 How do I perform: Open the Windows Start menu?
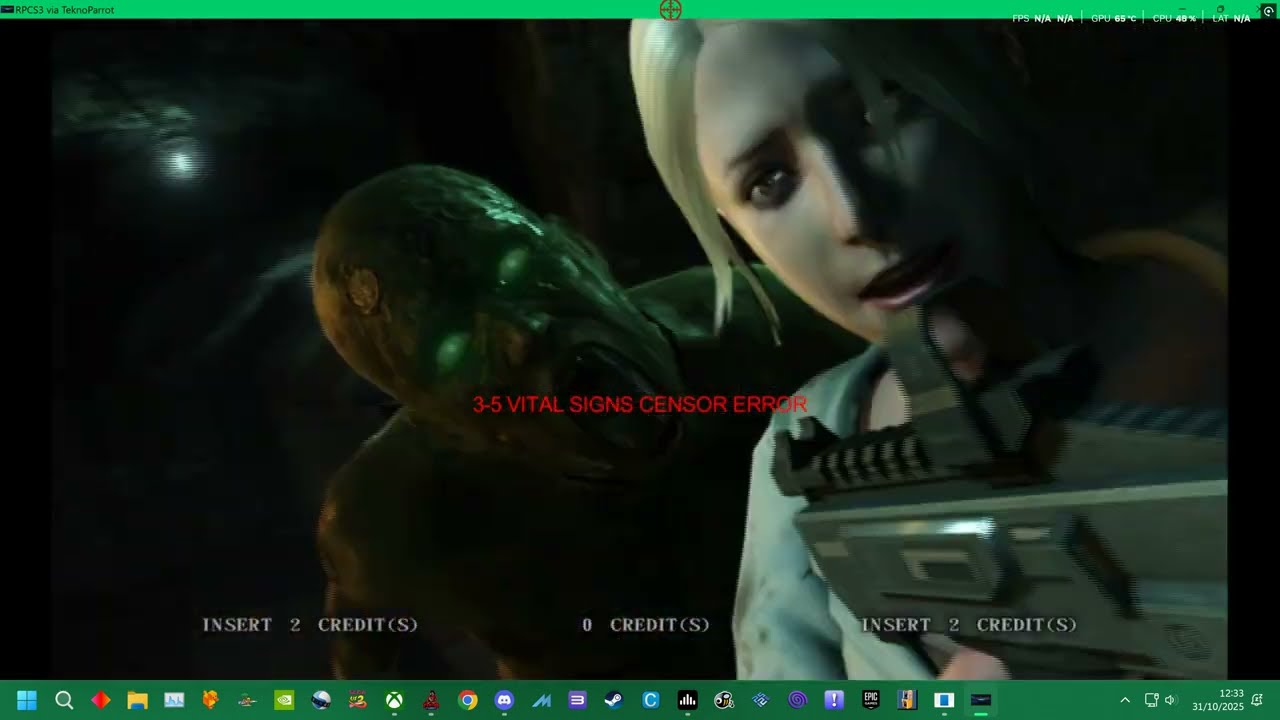click(x=27, y=700)
